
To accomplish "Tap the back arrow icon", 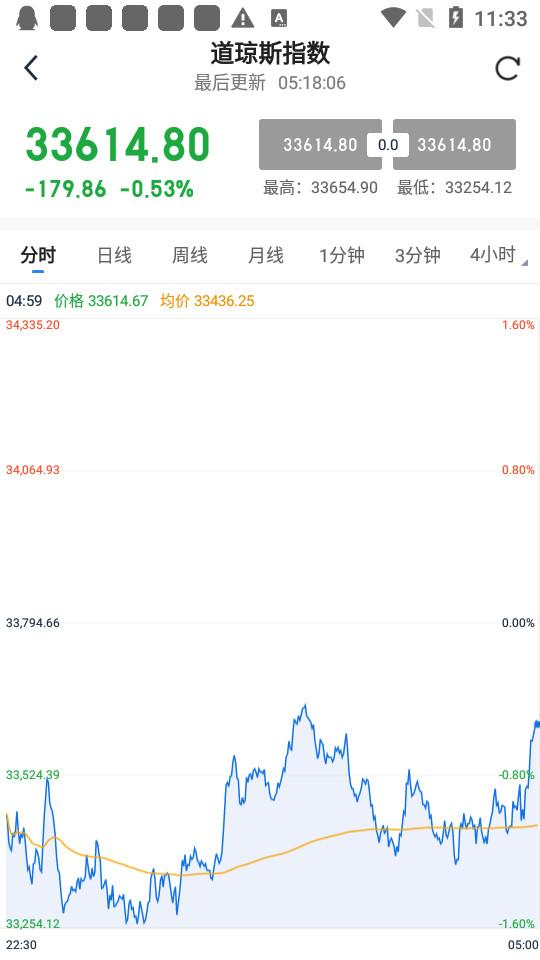I will click(31, 68).
